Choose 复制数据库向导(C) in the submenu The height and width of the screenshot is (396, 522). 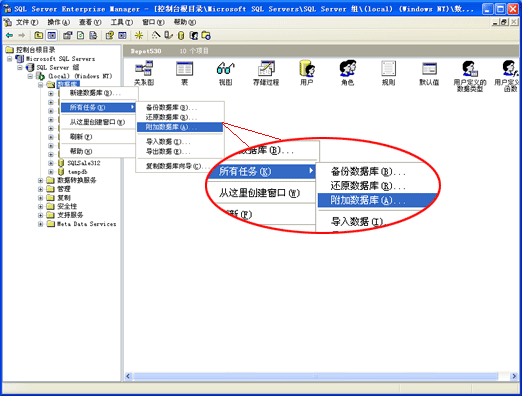(x=180, y=166)
